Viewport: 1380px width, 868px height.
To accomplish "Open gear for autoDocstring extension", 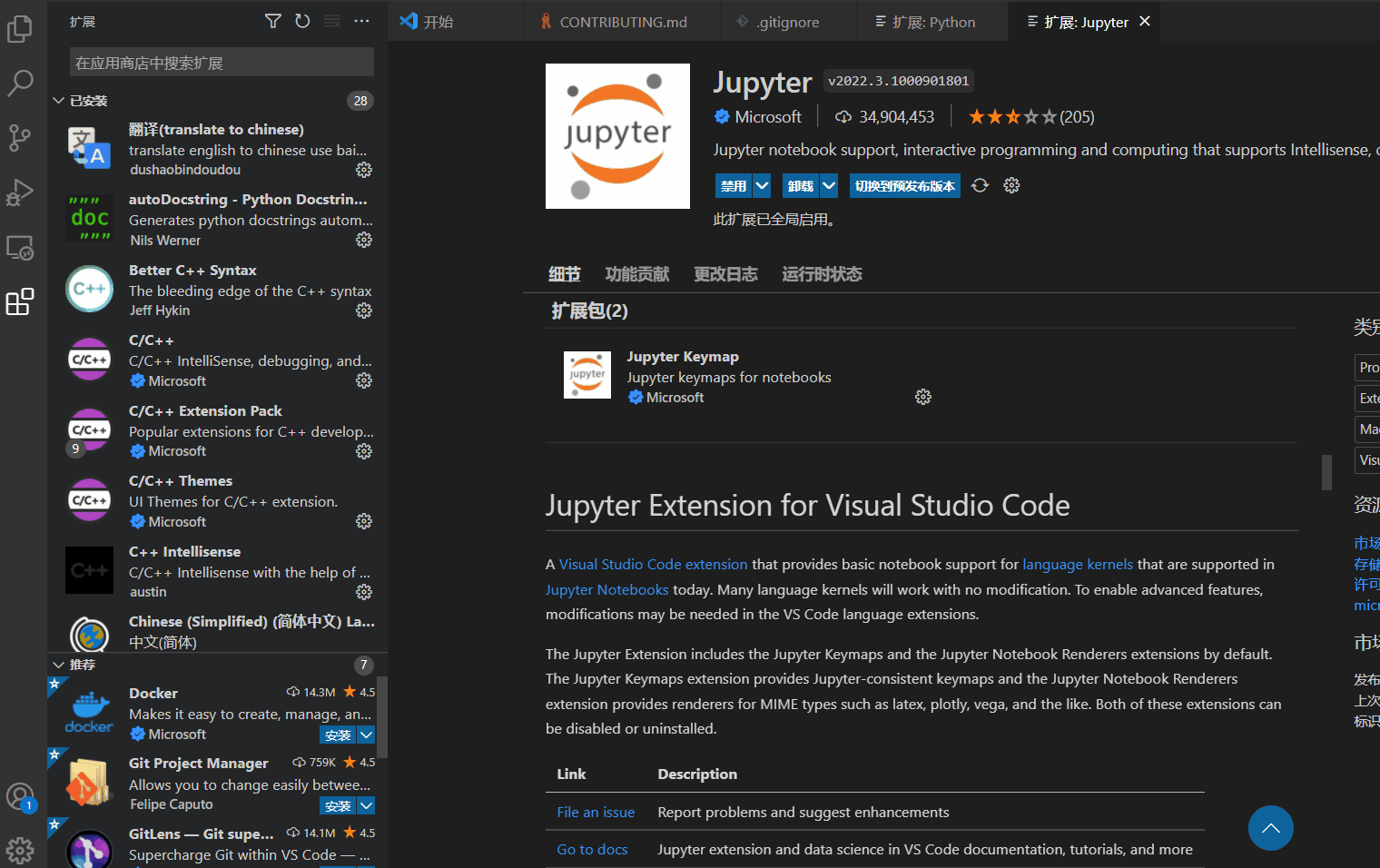I will 364,240.
